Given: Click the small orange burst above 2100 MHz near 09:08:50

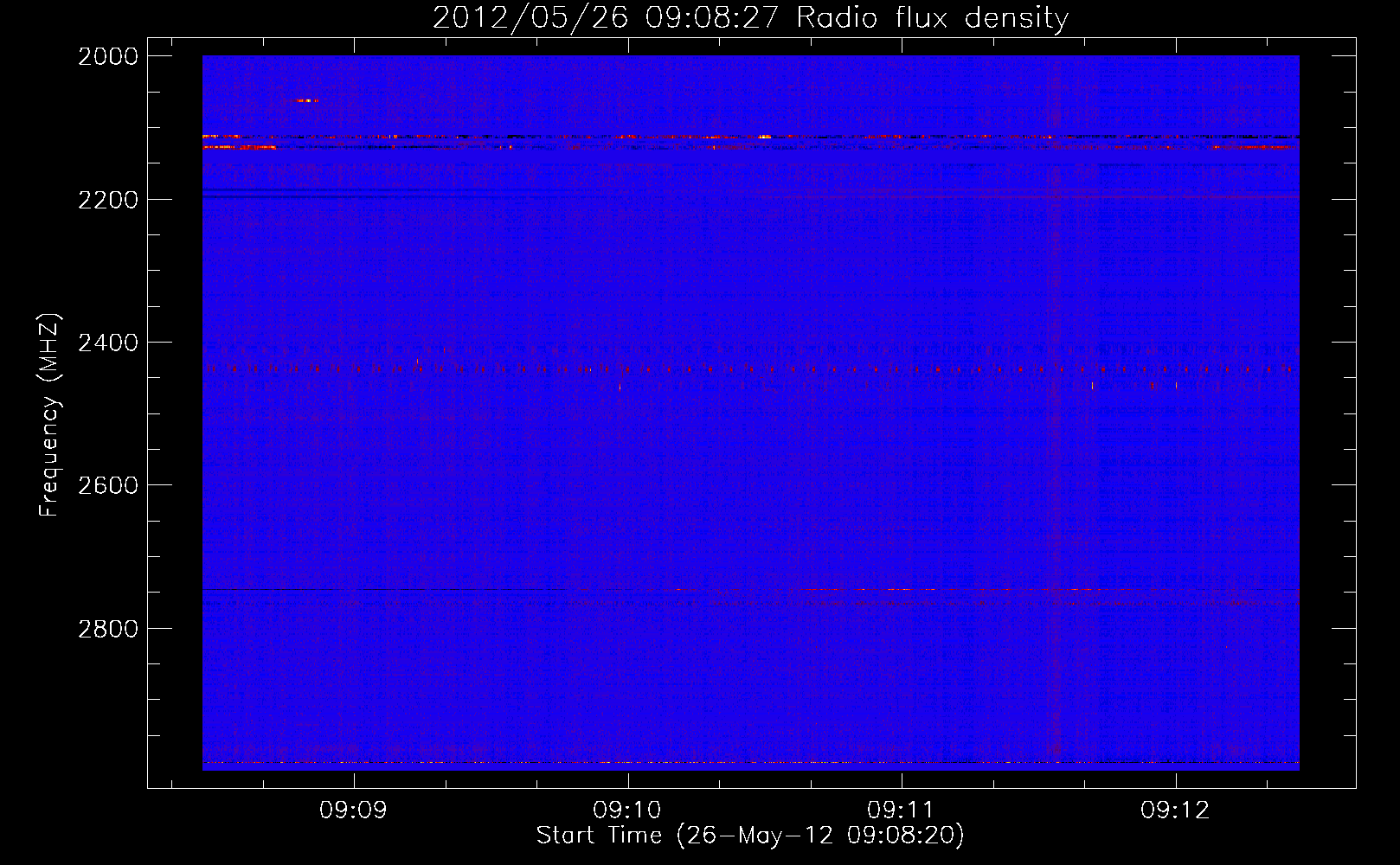Looking at the screenshot, I should [307, 101].
